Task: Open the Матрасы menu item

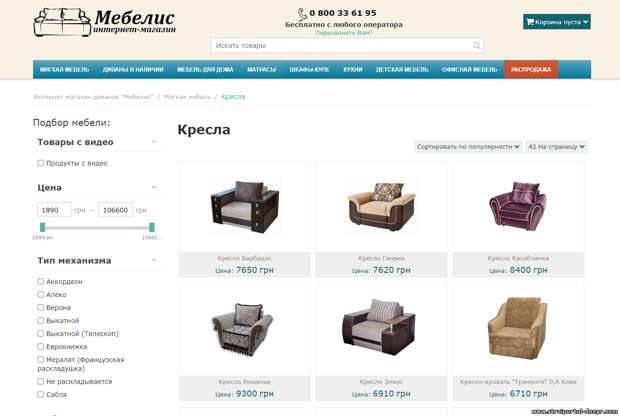Action: (x=261, y=70)
